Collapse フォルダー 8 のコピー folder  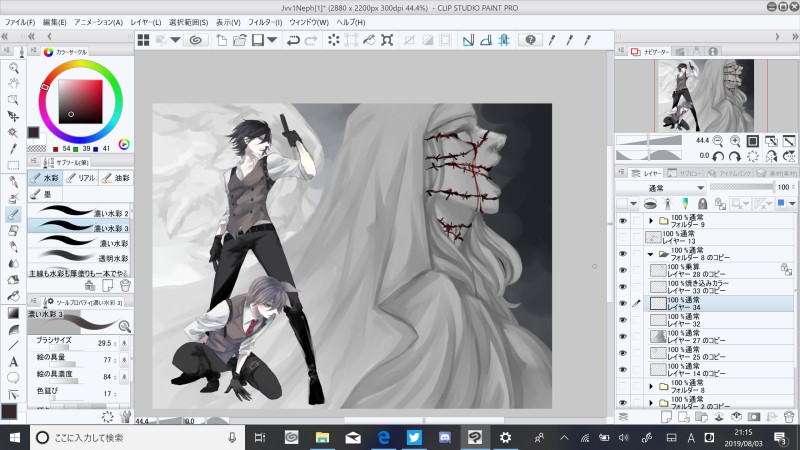(x=651, y=254)
